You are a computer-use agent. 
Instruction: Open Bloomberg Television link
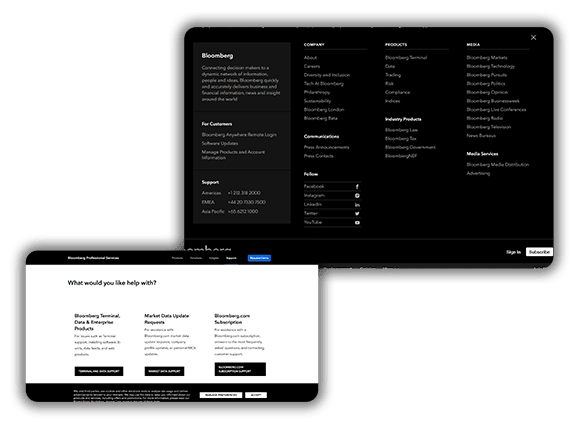[489, 127]
